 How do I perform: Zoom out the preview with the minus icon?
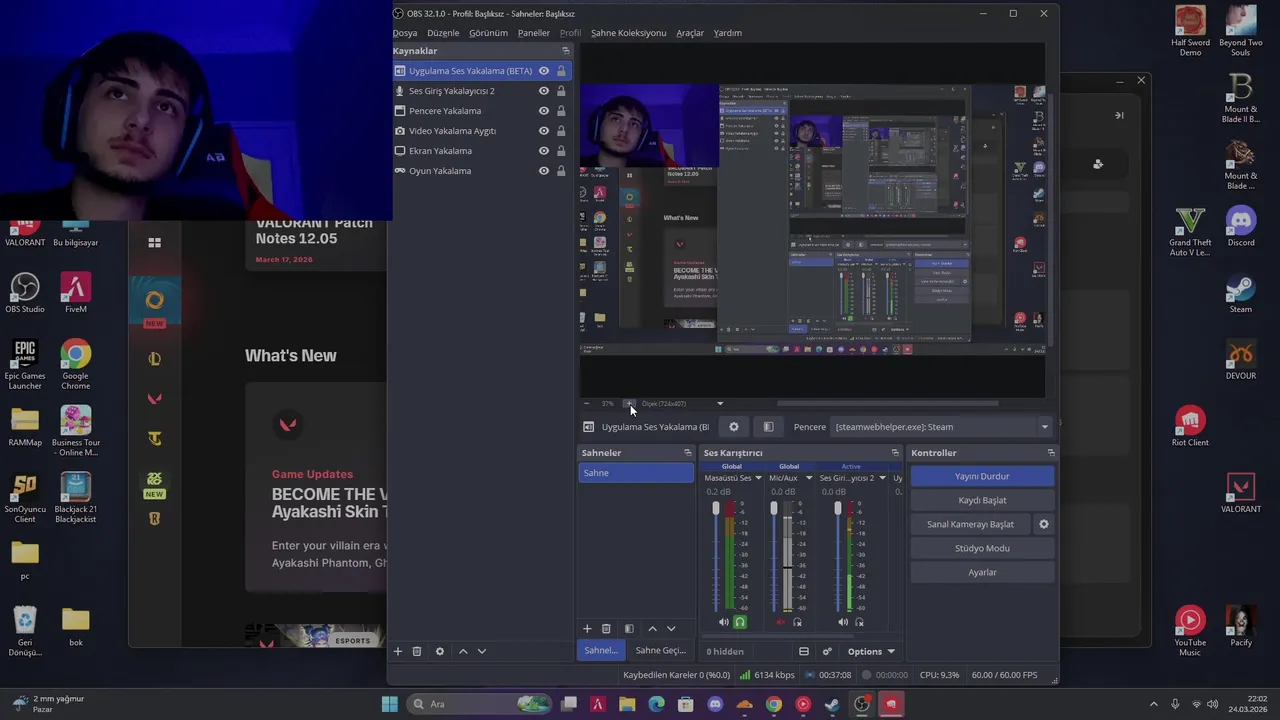[586, 404]
